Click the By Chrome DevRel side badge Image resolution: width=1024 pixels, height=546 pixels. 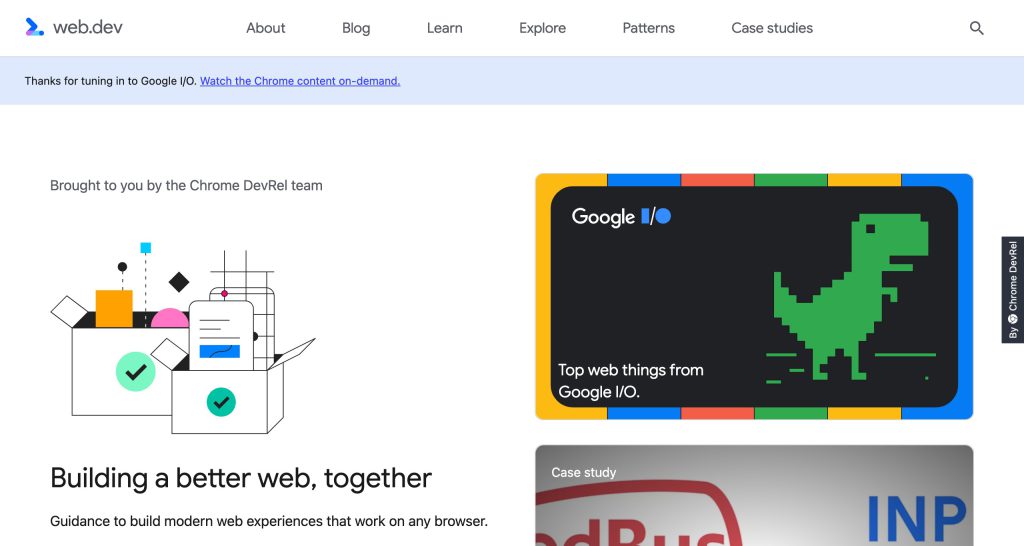pyautogui.click(x=1013, y=289)
